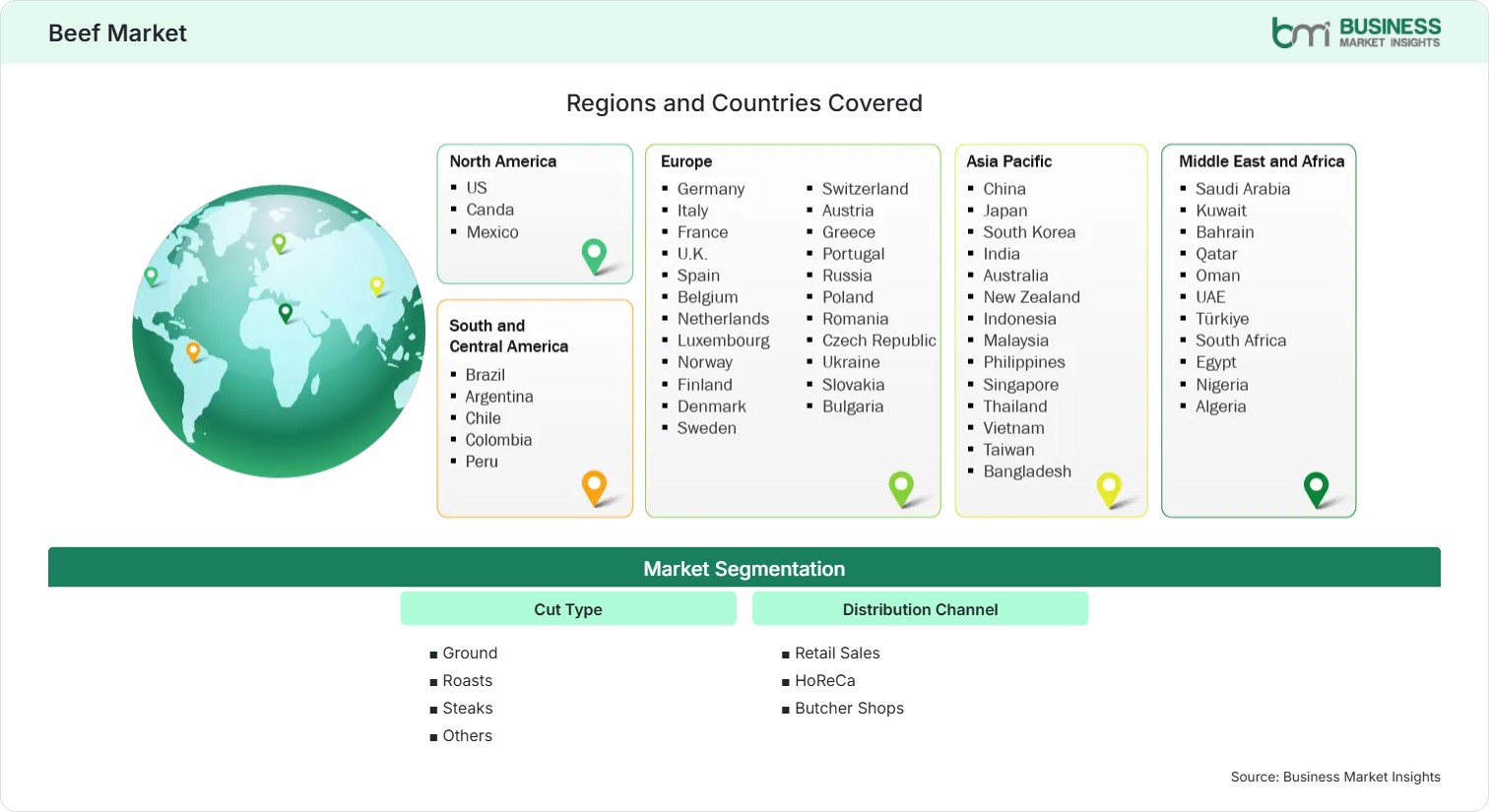
Task: Click the orange pin in South and Central America card
Action: pos(594,487)
